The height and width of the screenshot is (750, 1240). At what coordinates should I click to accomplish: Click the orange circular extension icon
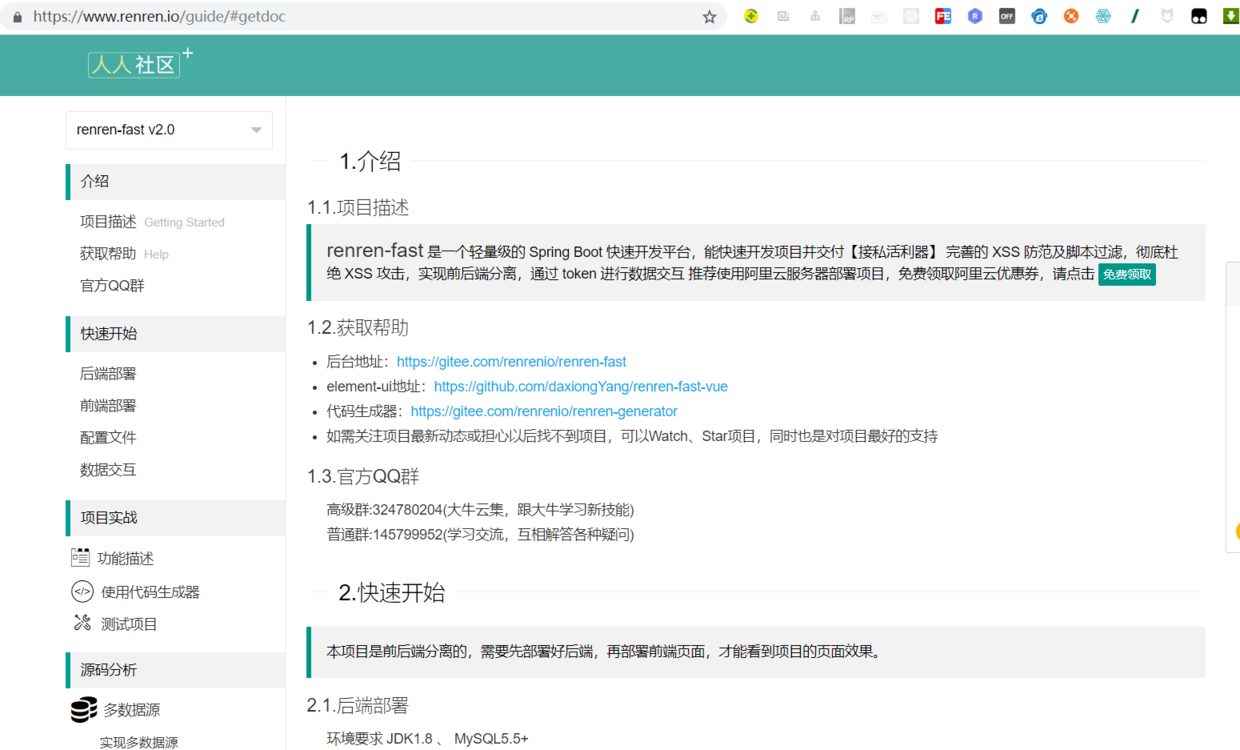pyautogui.click(x=1071, y=16)
